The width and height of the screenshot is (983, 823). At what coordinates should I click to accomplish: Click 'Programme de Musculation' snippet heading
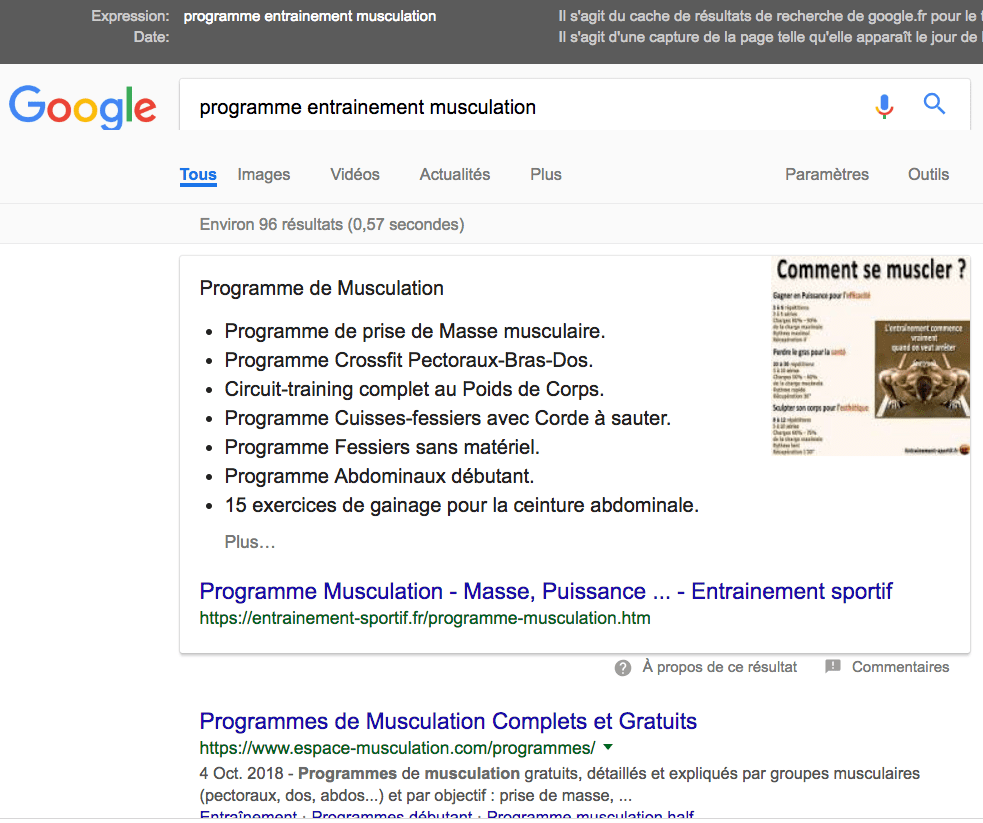pyautogui.click(x=322, y=288)
